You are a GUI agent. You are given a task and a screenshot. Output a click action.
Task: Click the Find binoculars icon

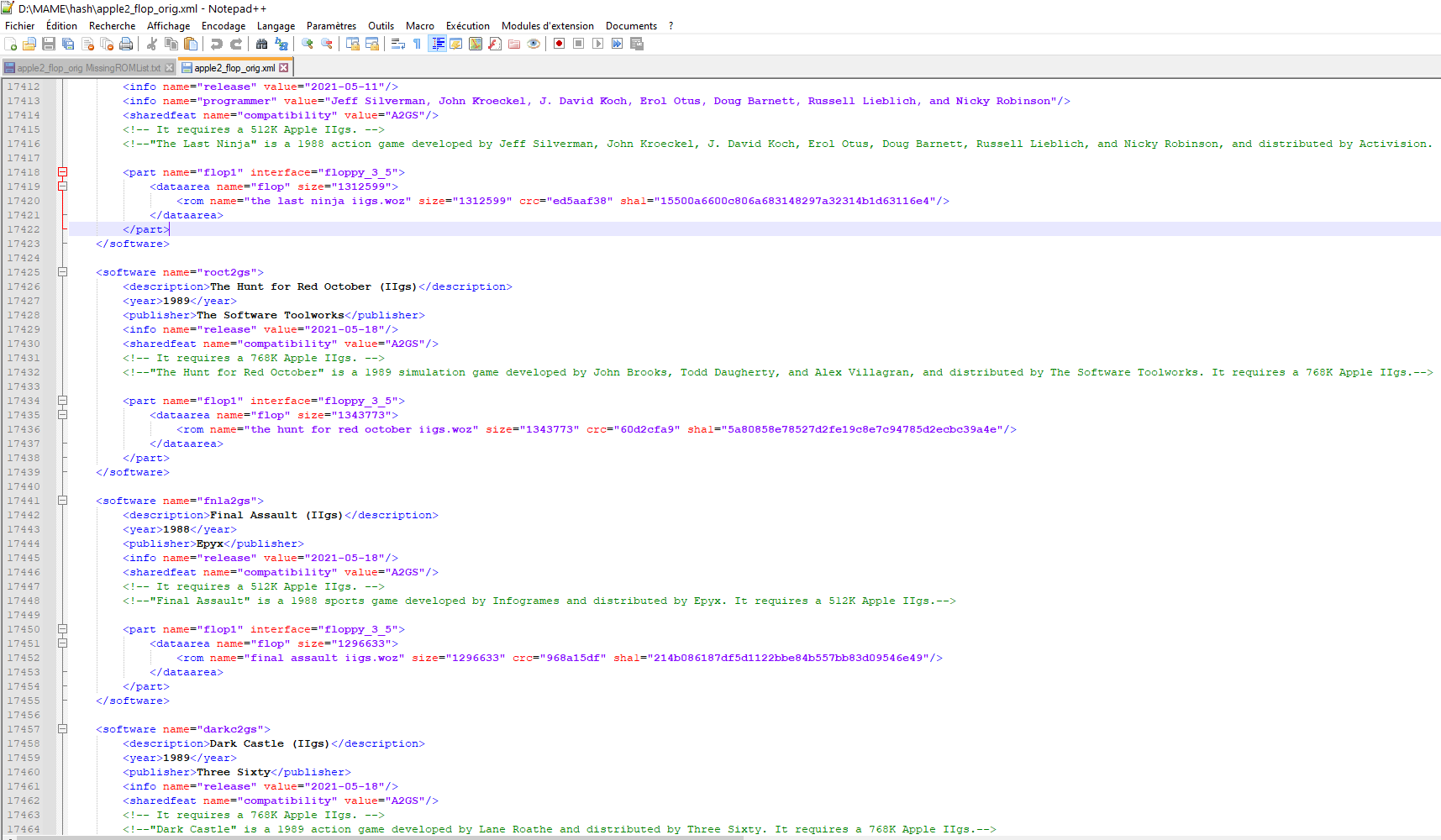[262, 44]
